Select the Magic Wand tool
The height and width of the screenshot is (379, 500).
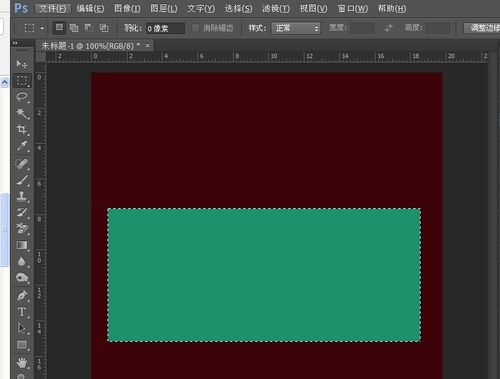tap(22, 113)
